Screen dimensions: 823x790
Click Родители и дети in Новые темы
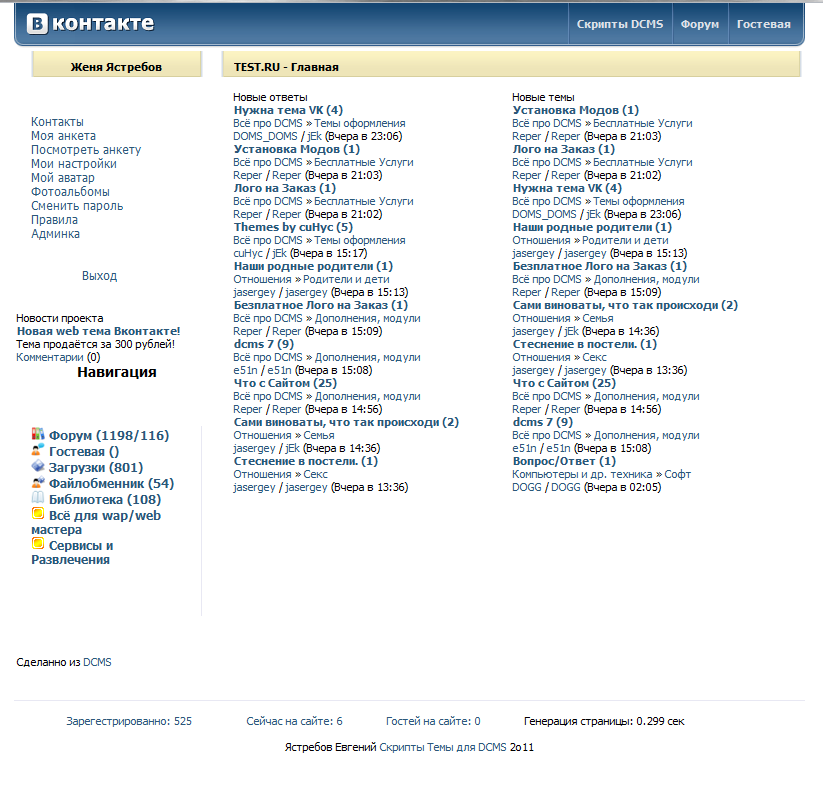pyautogui.click(x=625, y=240)
